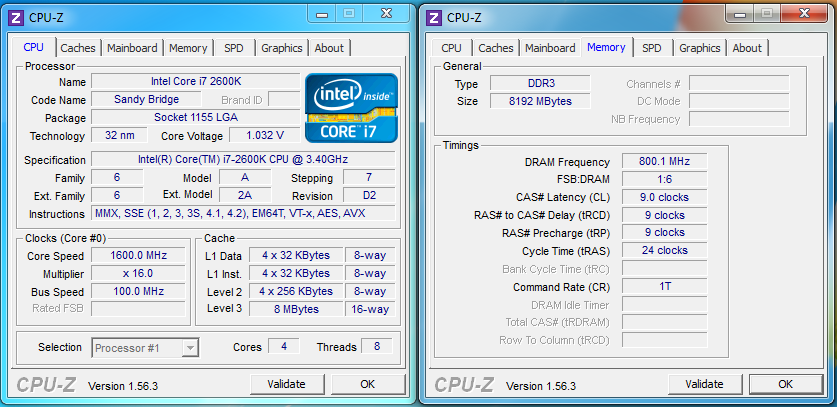The width and height of the screenshot is (837, 407).
Task: Click the Ext. Model value '2A'
Action: [x=245, y=195]
